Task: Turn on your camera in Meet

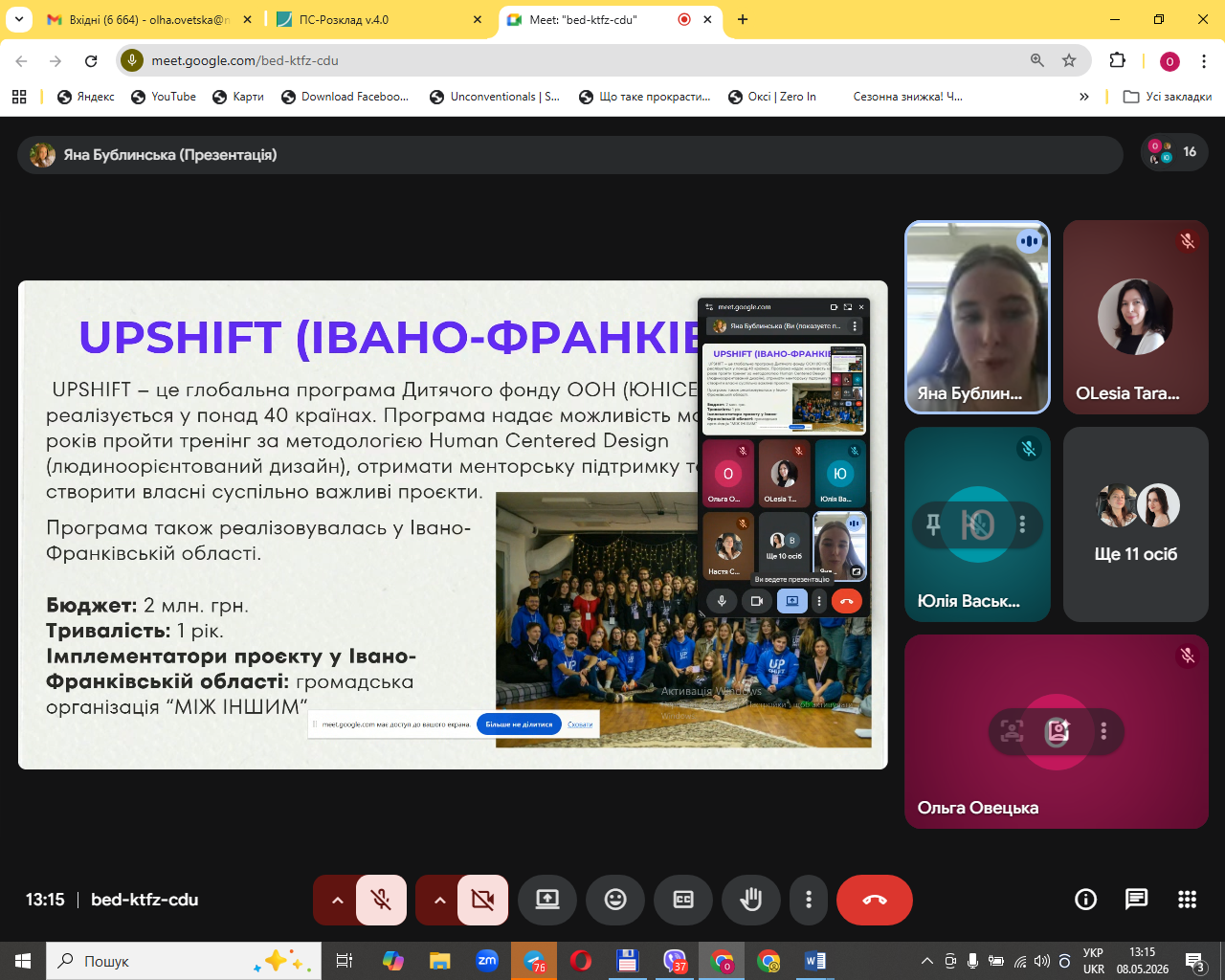Action: (x=483, y=900)
